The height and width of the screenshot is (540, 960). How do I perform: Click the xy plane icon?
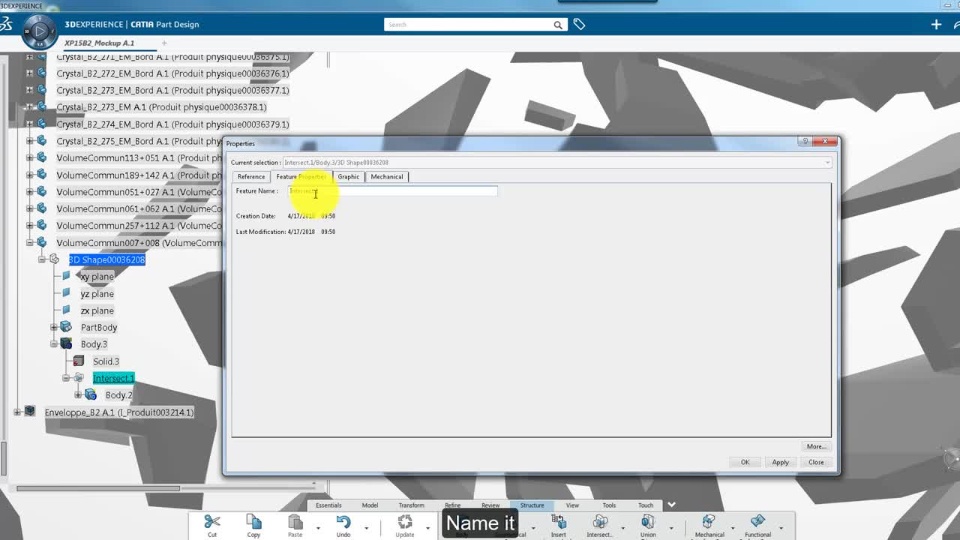[x=66, y=276]
